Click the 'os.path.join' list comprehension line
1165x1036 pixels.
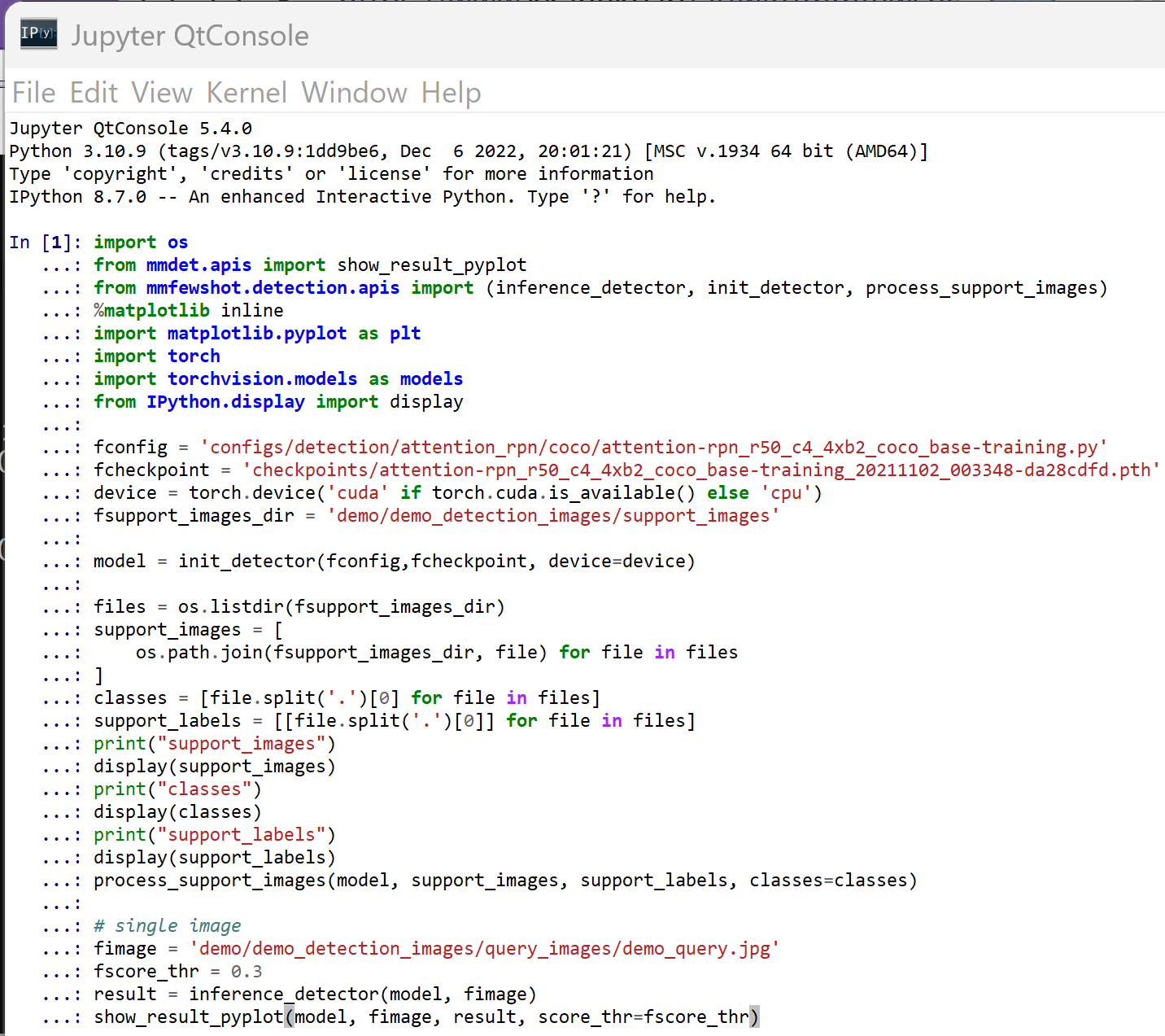pos(437,653)
